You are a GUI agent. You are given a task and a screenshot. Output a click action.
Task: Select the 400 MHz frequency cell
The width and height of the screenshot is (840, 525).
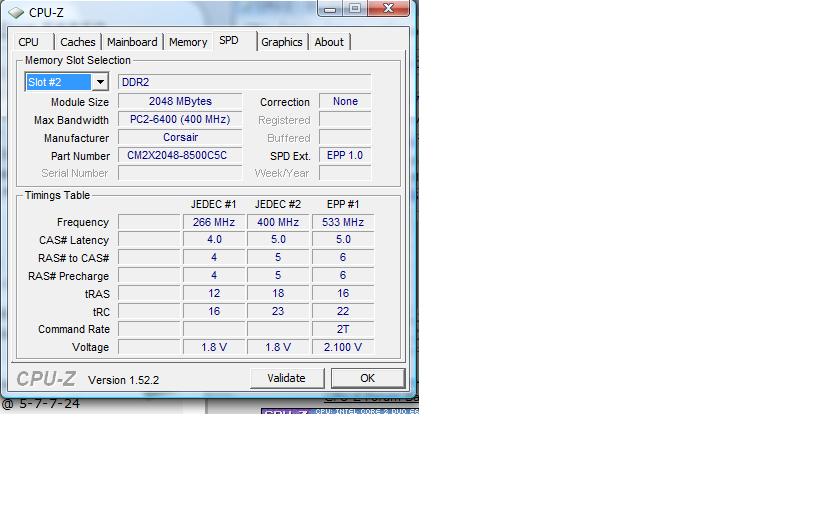(278, 222)
